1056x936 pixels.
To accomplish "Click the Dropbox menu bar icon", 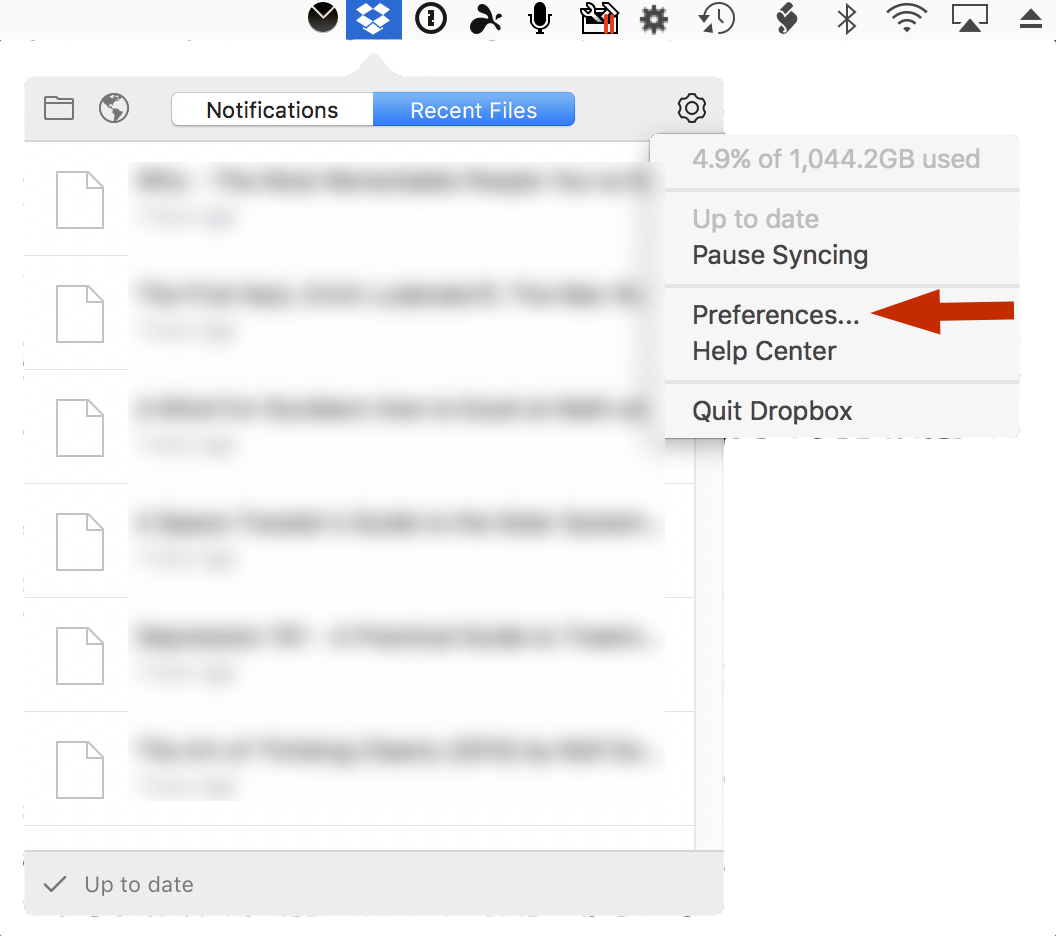I will click(374, 19).
